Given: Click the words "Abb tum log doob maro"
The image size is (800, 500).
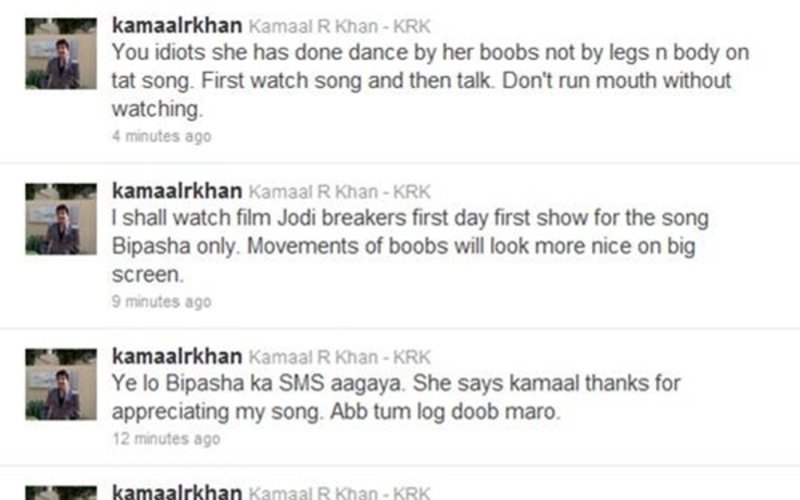Looking at the screenshot, I should 445,411.
